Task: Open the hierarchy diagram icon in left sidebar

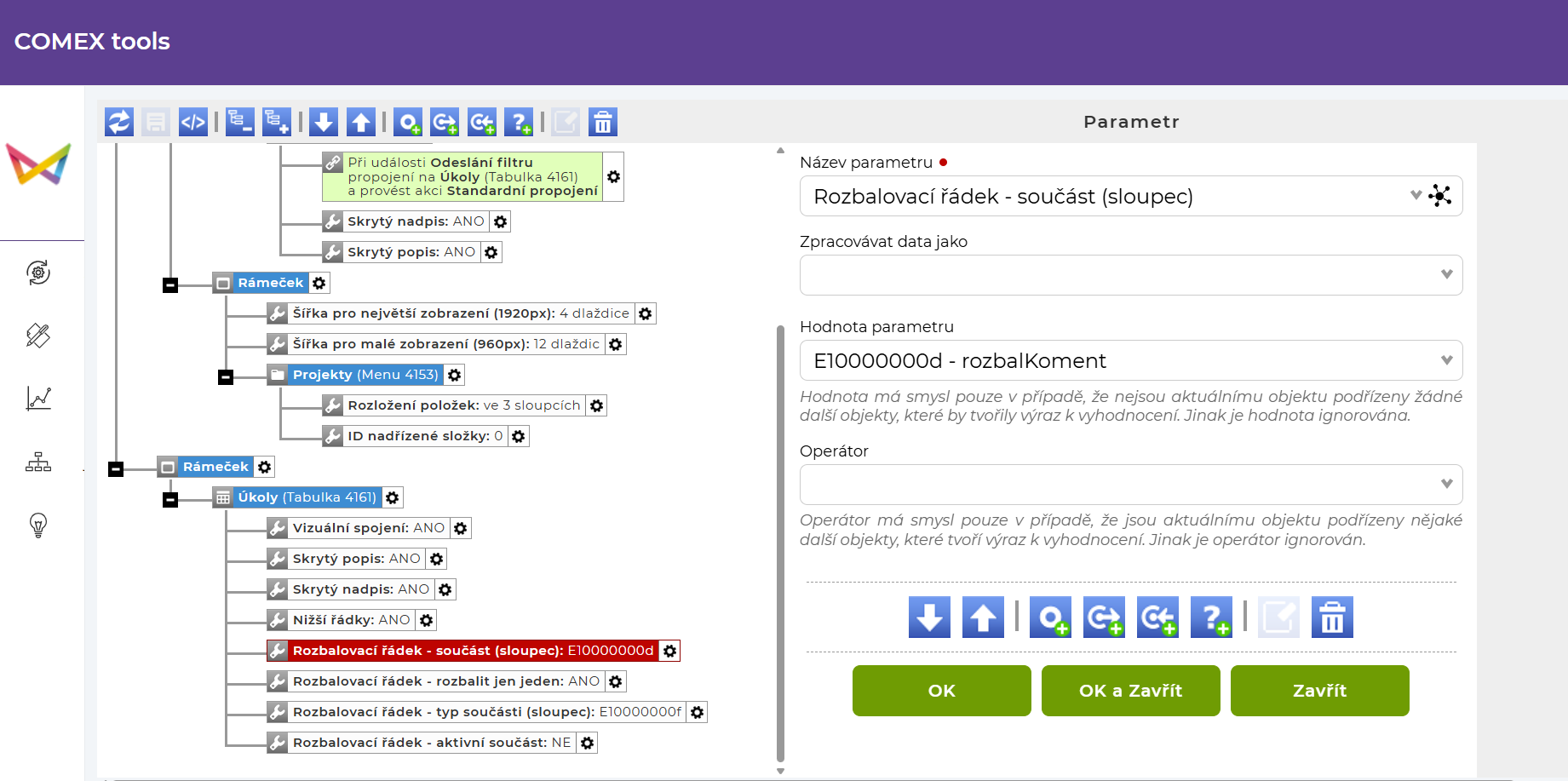Action: click(x=38, y=462)
